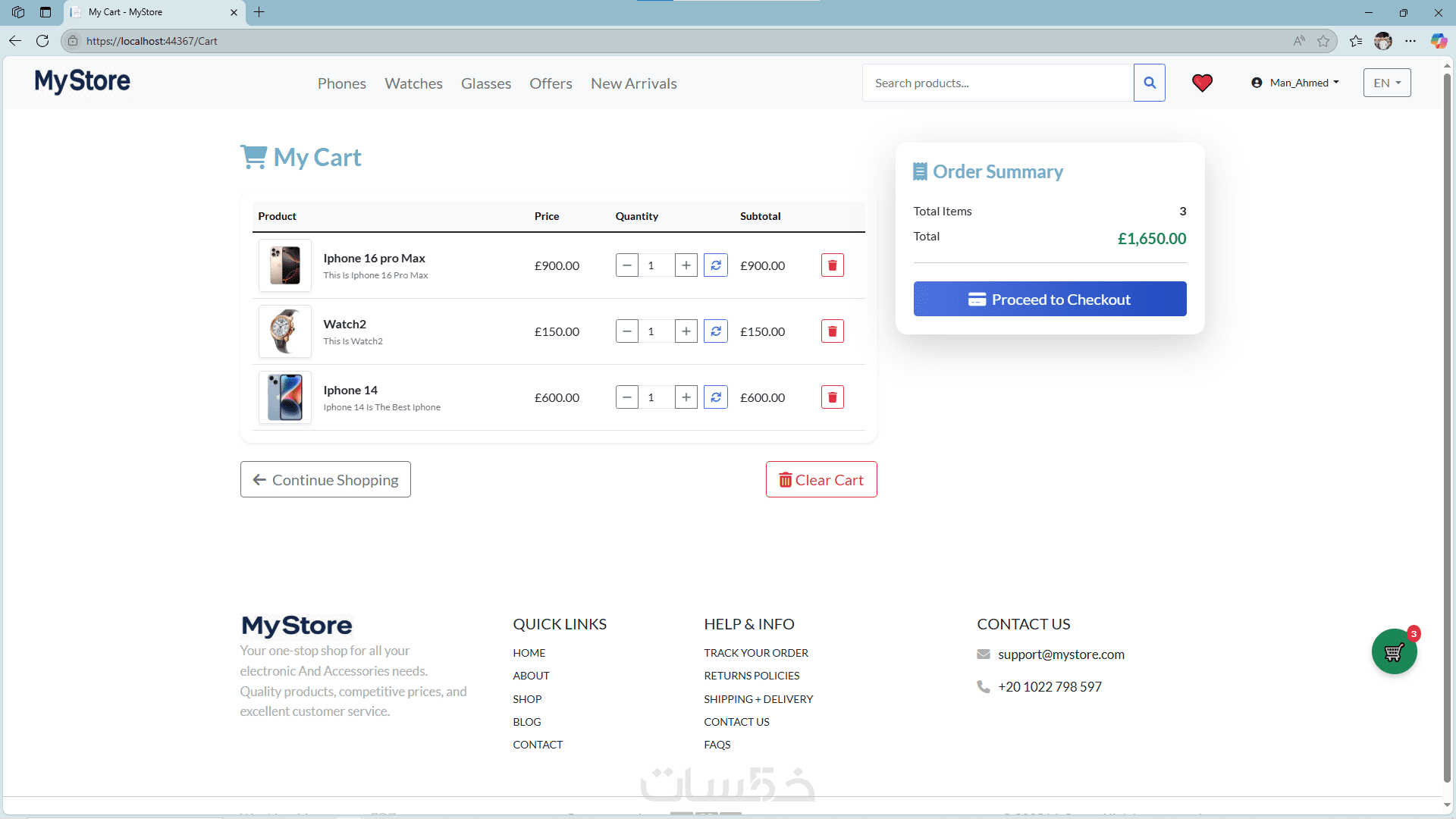1456x819 pixels.
Task: Increase Iphone 16 pro Max quantity
Action: (686, 265)
